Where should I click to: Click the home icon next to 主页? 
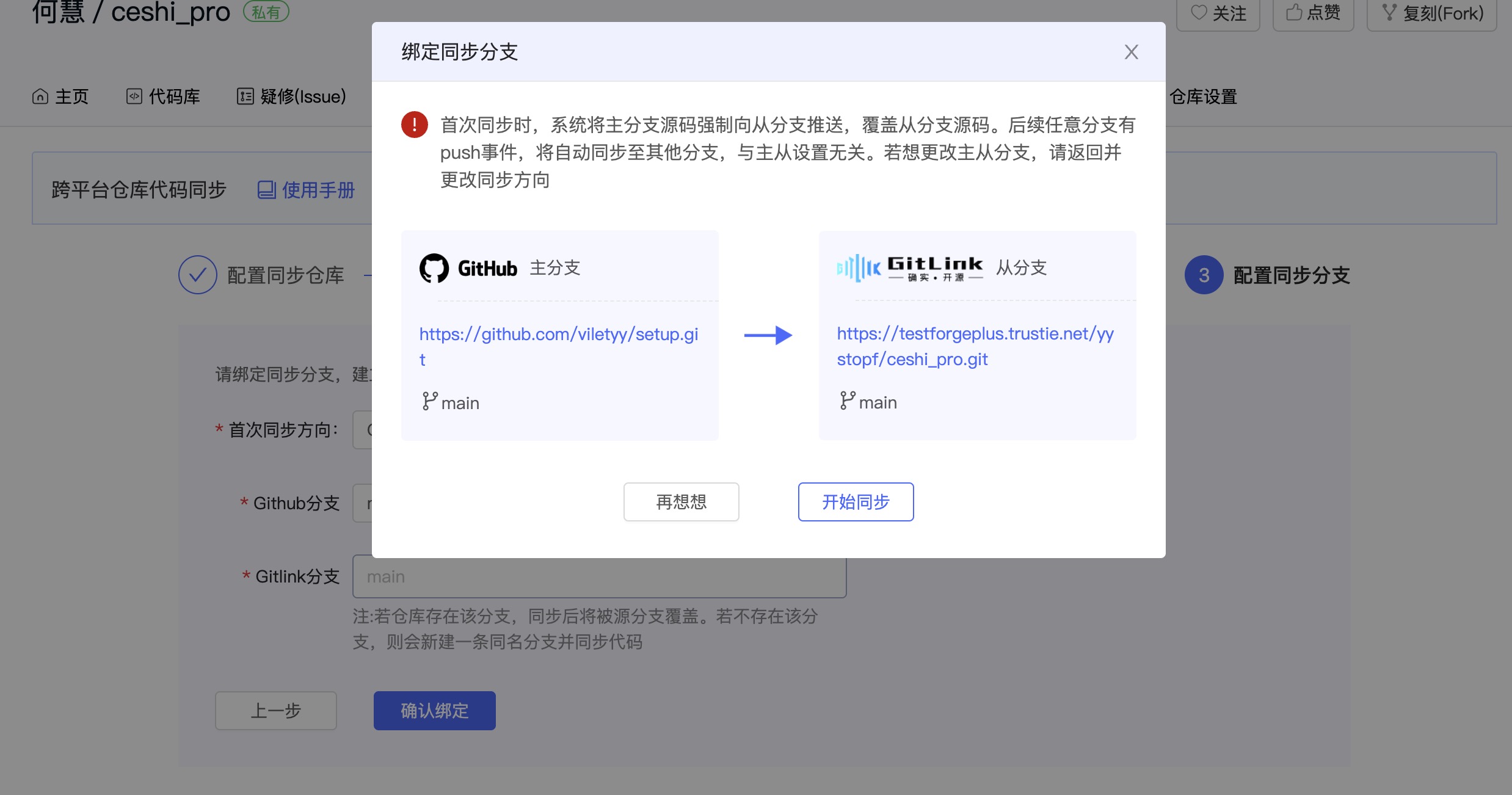pos(40,96)
